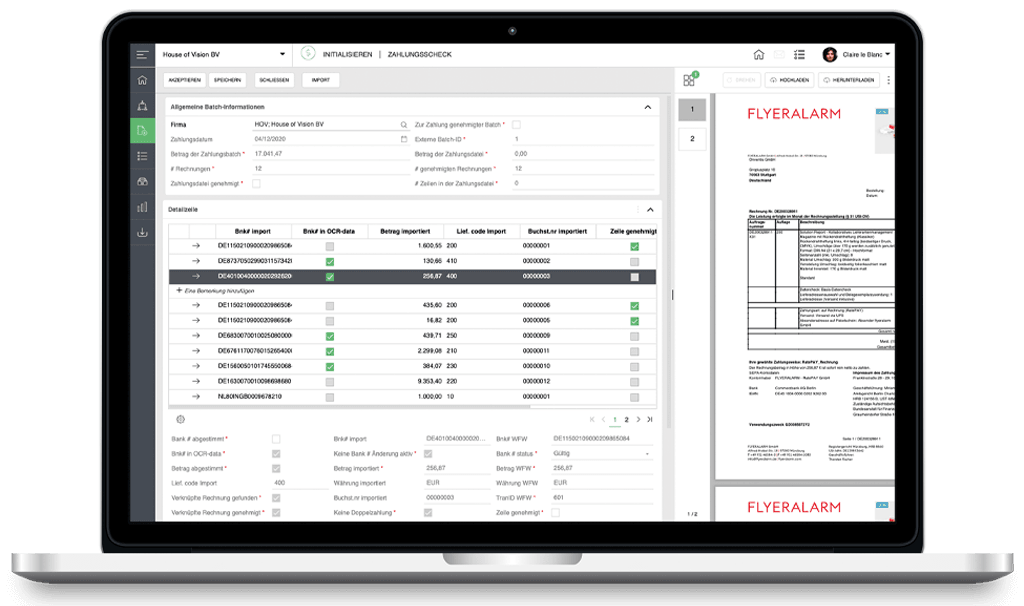This screenshot has height=606, width=1024.
Task: Collapse the Allgemeine Batch-Informationen section
Action: [x=648, y=106]
